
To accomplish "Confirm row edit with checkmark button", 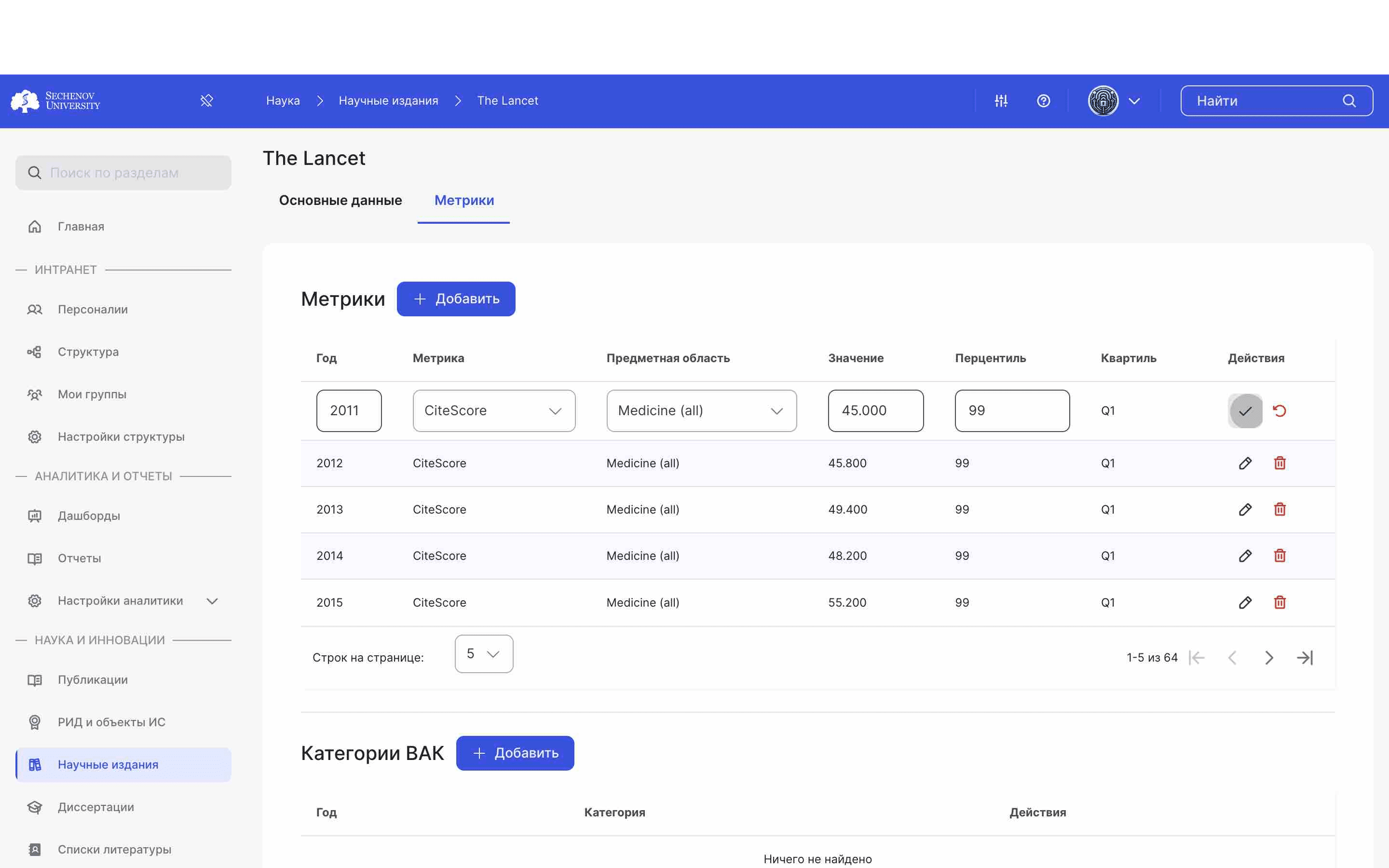I will click(1245, 411).
